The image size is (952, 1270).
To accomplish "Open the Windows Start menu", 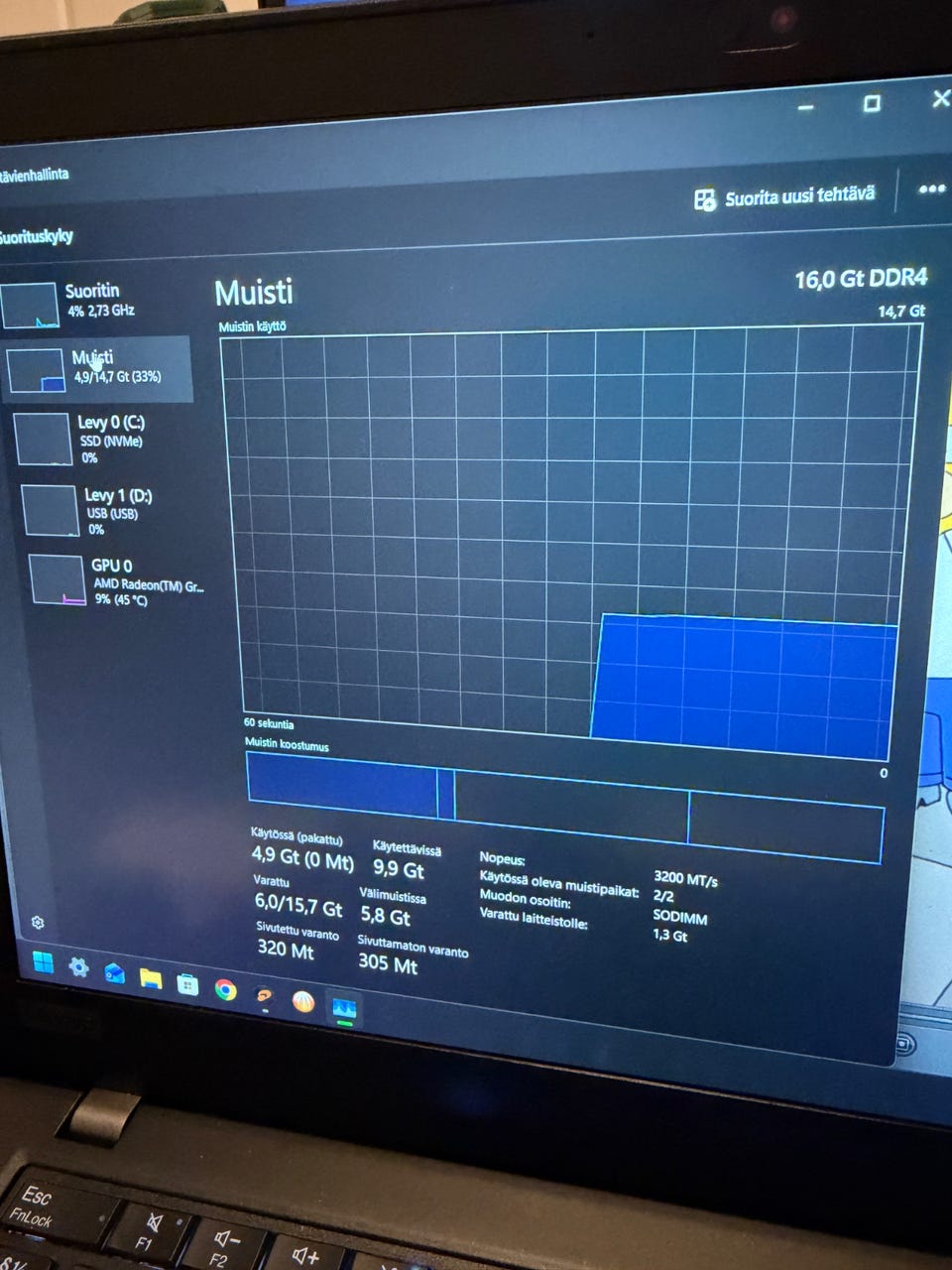I will pyautogui.click(x=43, y=962).
